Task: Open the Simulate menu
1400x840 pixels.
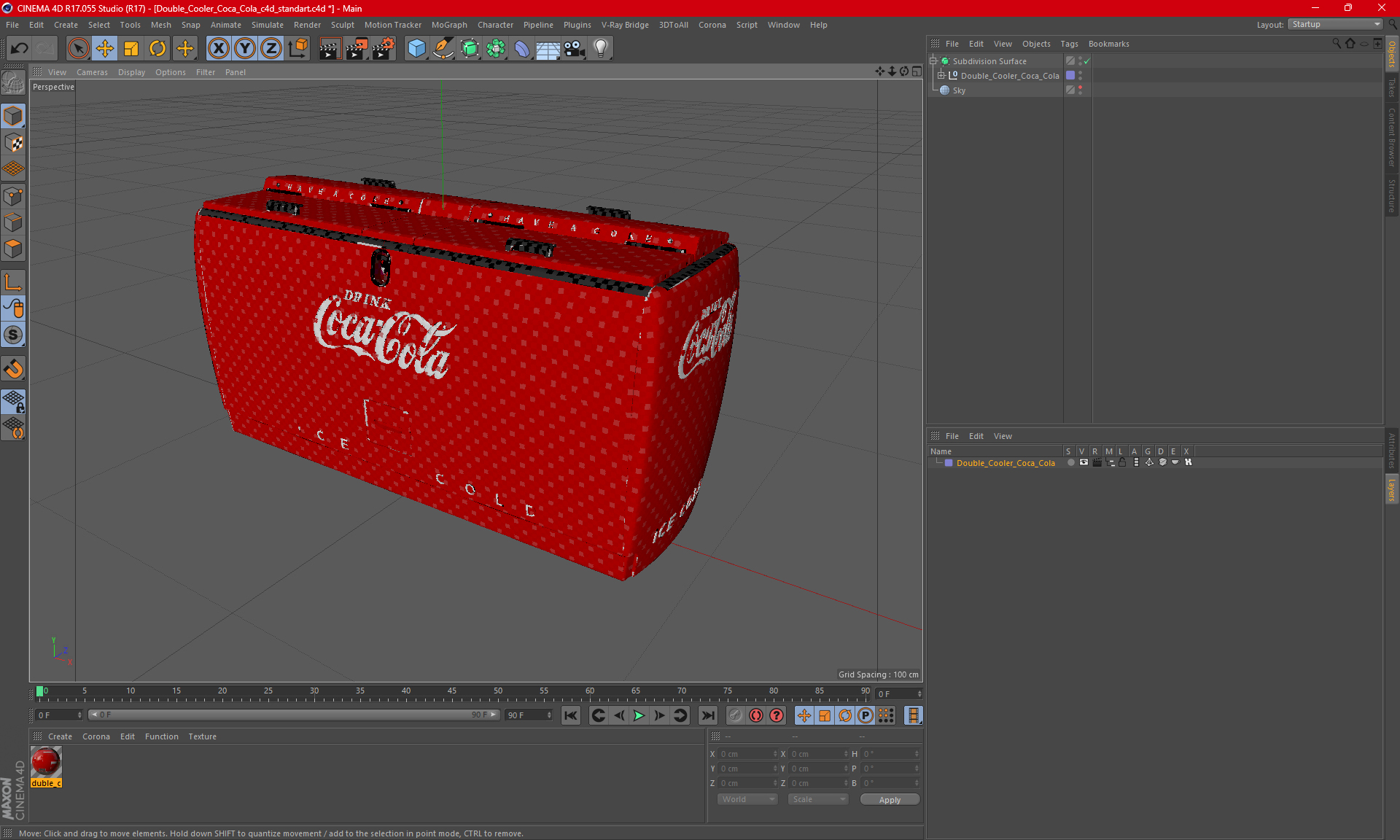Action: click(268, 25)
